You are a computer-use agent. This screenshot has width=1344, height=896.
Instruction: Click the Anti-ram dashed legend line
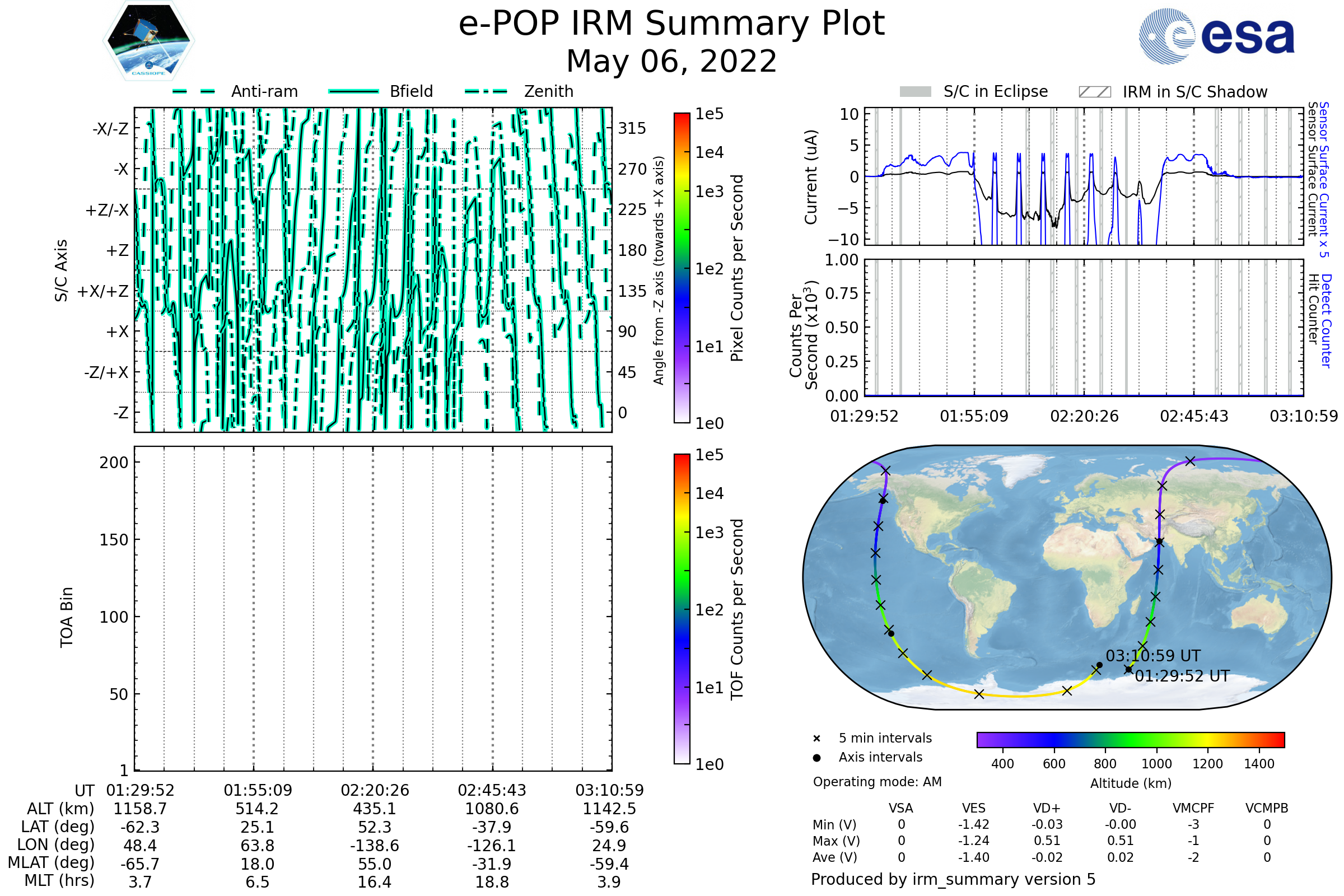[x=194, y=91]
